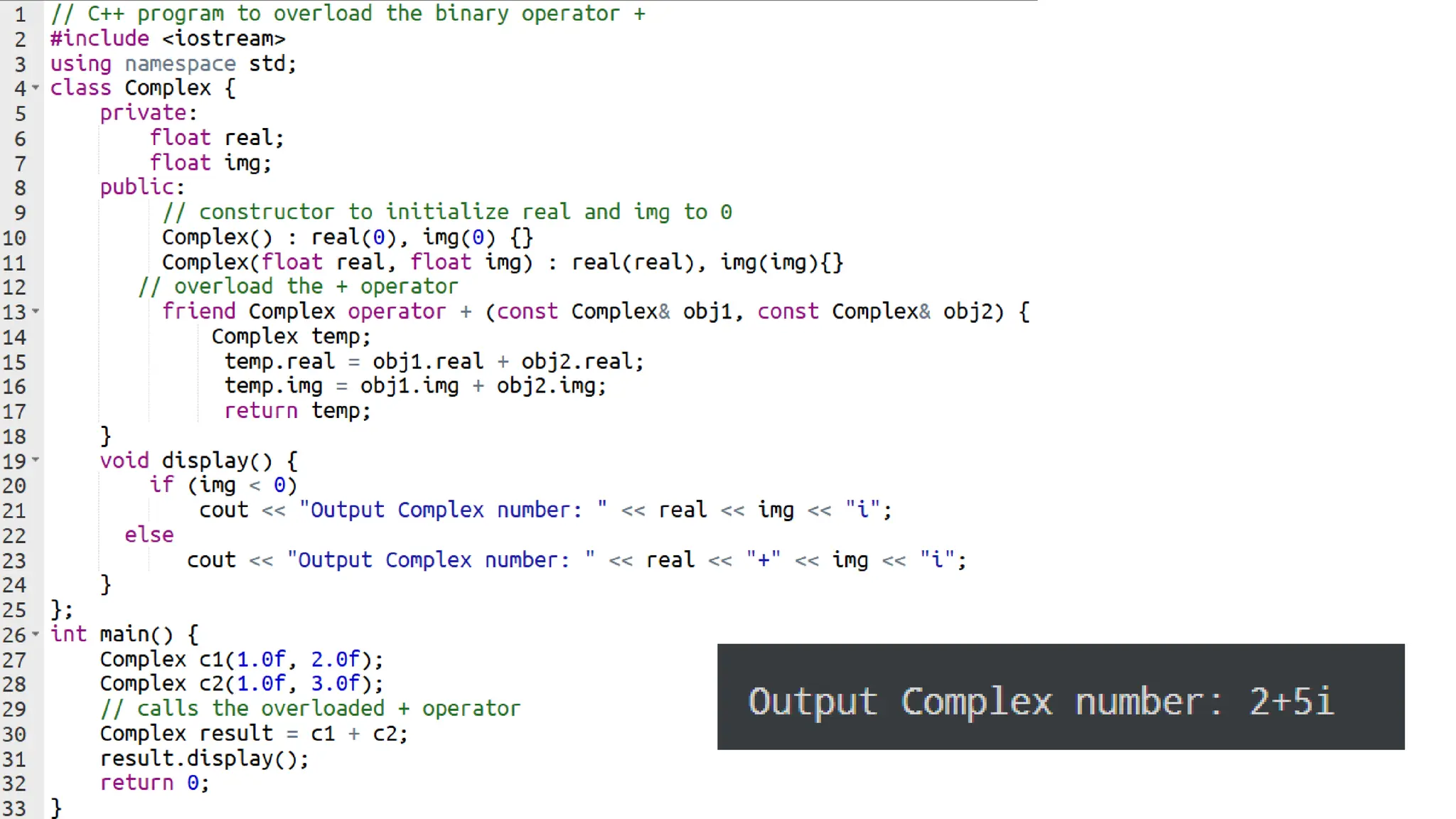Collapse the friend operator + function fold
The width and height of the screenshot is (1456, 819).
[x=36, y=311]
